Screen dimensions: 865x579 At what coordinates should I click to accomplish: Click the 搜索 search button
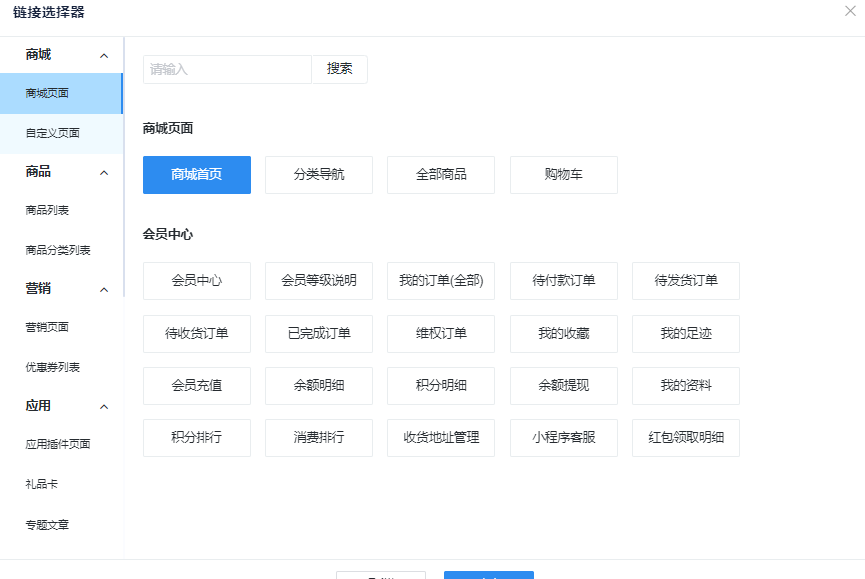339,69
